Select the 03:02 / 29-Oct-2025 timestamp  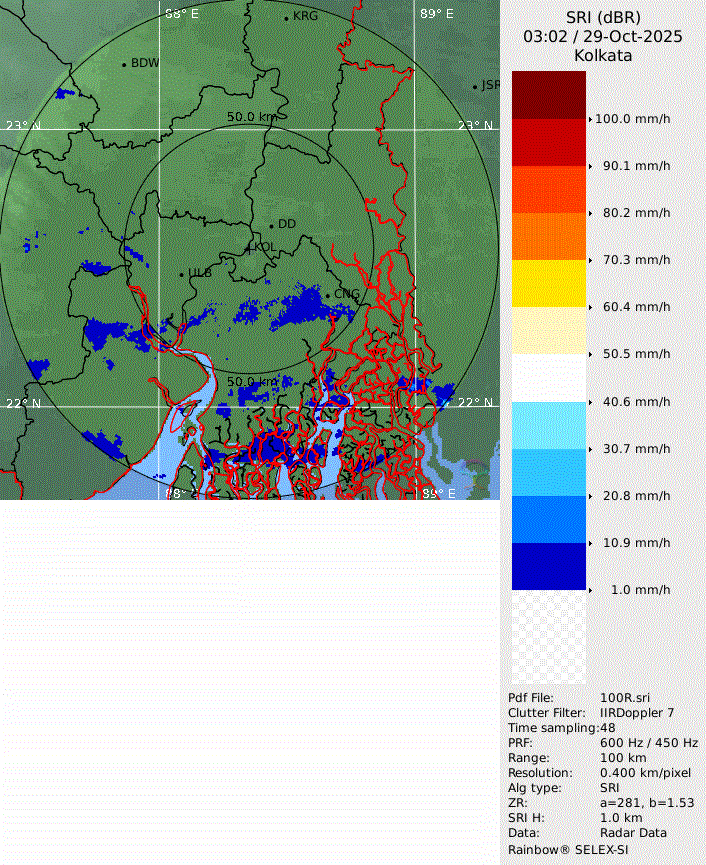pyautogui.click(x=603, y=36)
